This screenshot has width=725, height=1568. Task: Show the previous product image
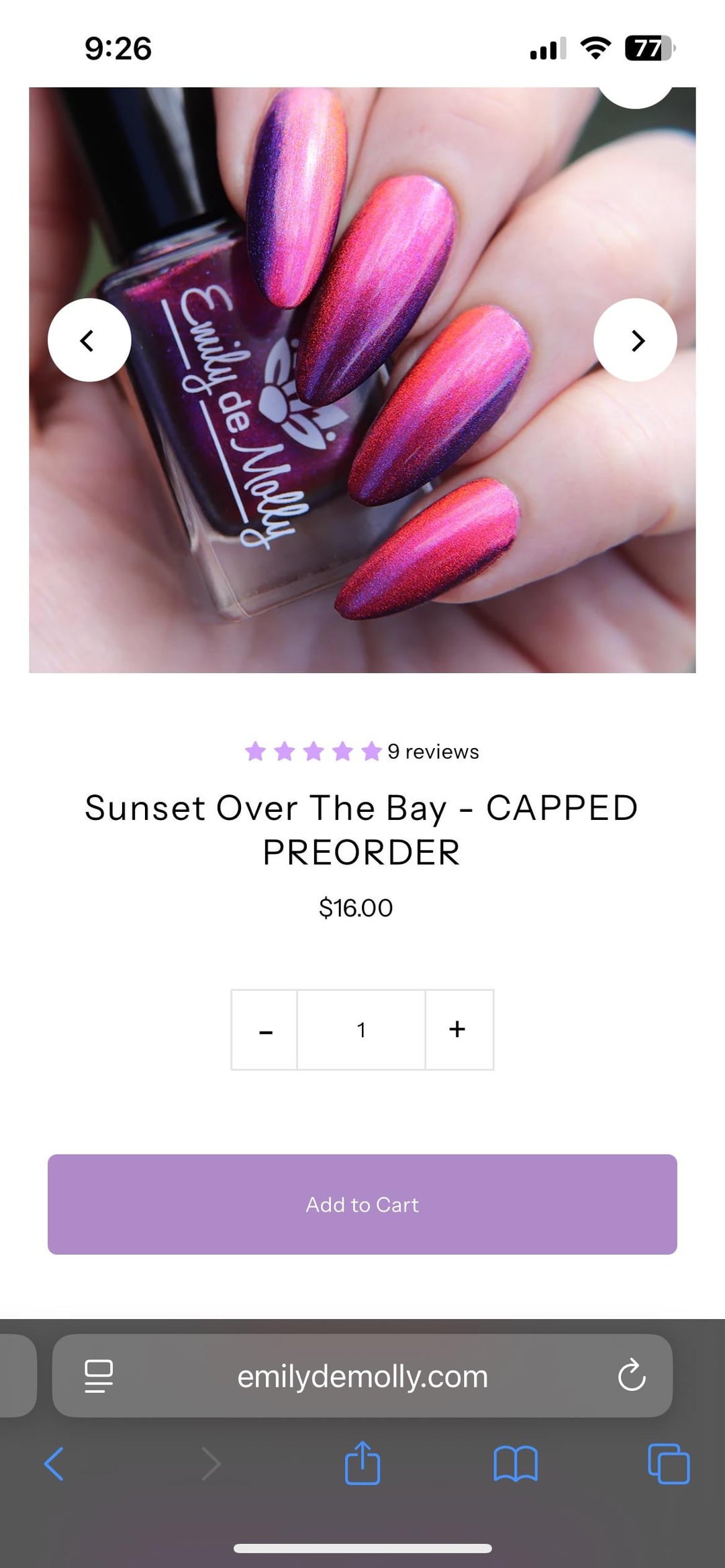pyautogui.click(x=89, y=340)
